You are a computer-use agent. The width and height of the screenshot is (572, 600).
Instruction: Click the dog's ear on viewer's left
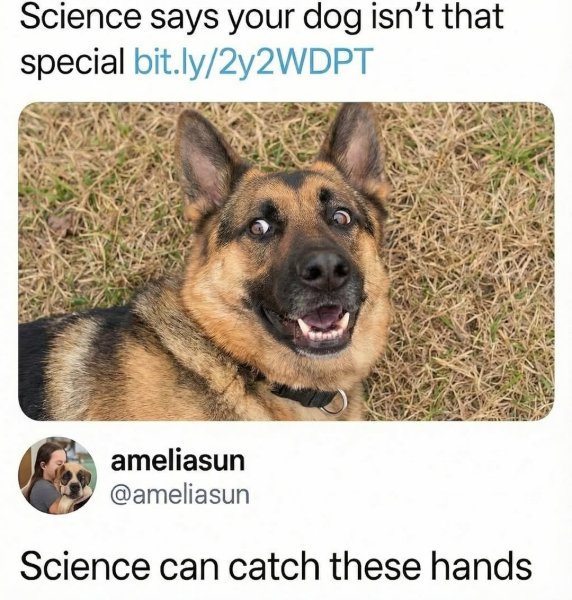click(207, 161)
